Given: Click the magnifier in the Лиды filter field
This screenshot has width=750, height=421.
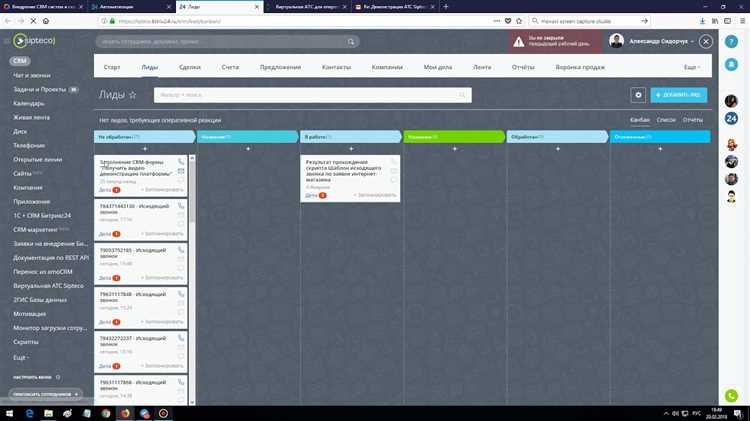Looking at the screenshot, I should [x=462, y=95].
